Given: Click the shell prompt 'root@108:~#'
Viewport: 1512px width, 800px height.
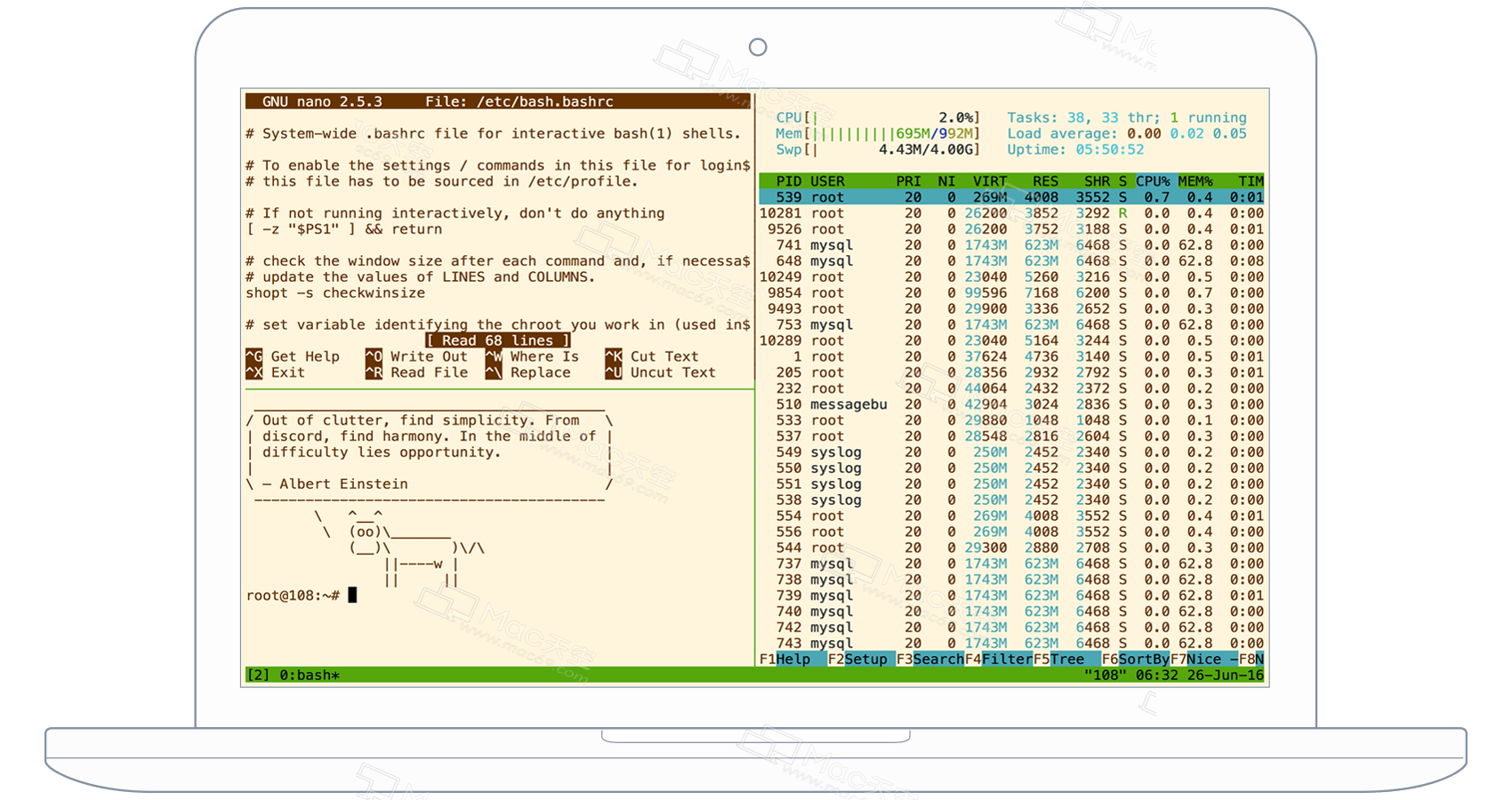Looking at the screenshot, I should click(293, 596).
